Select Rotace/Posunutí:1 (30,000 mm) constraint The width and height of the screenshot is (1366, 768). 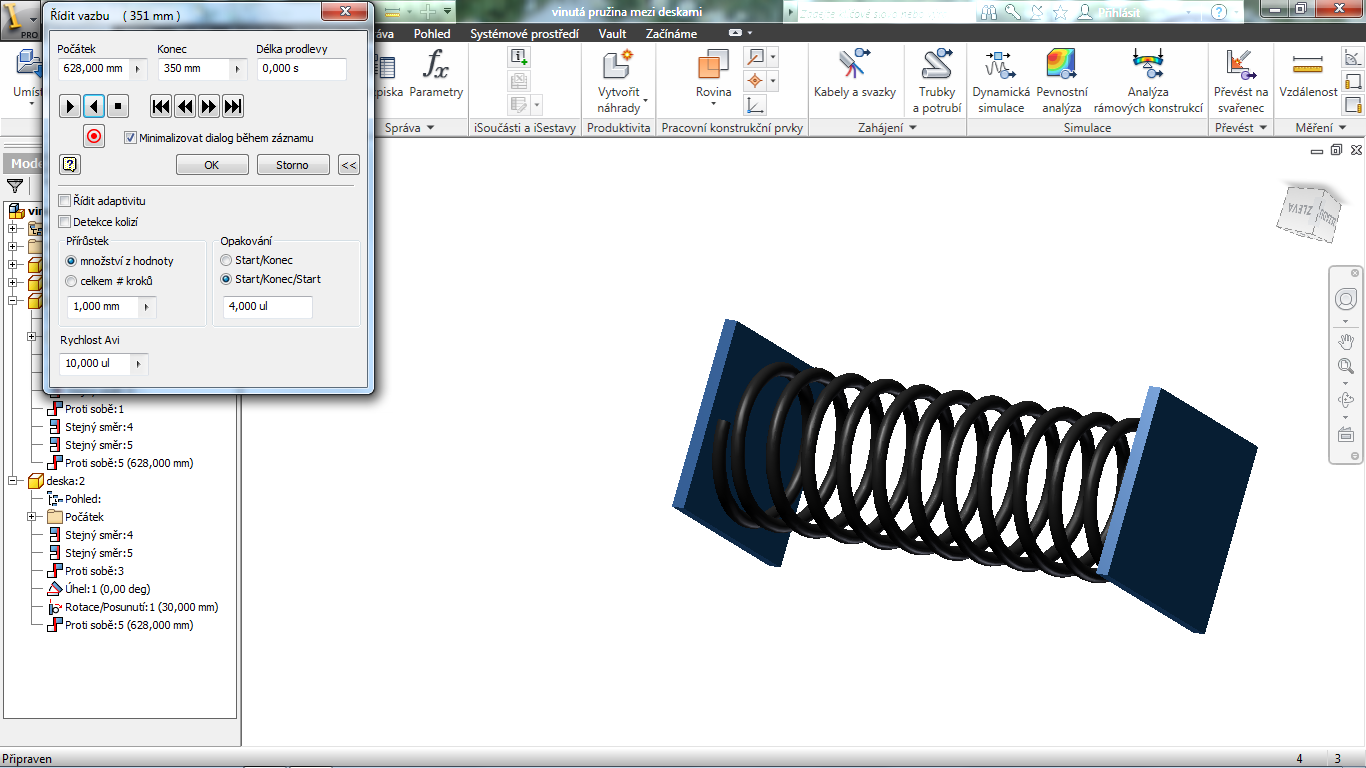pyautogui.click(x=134, y=607)
